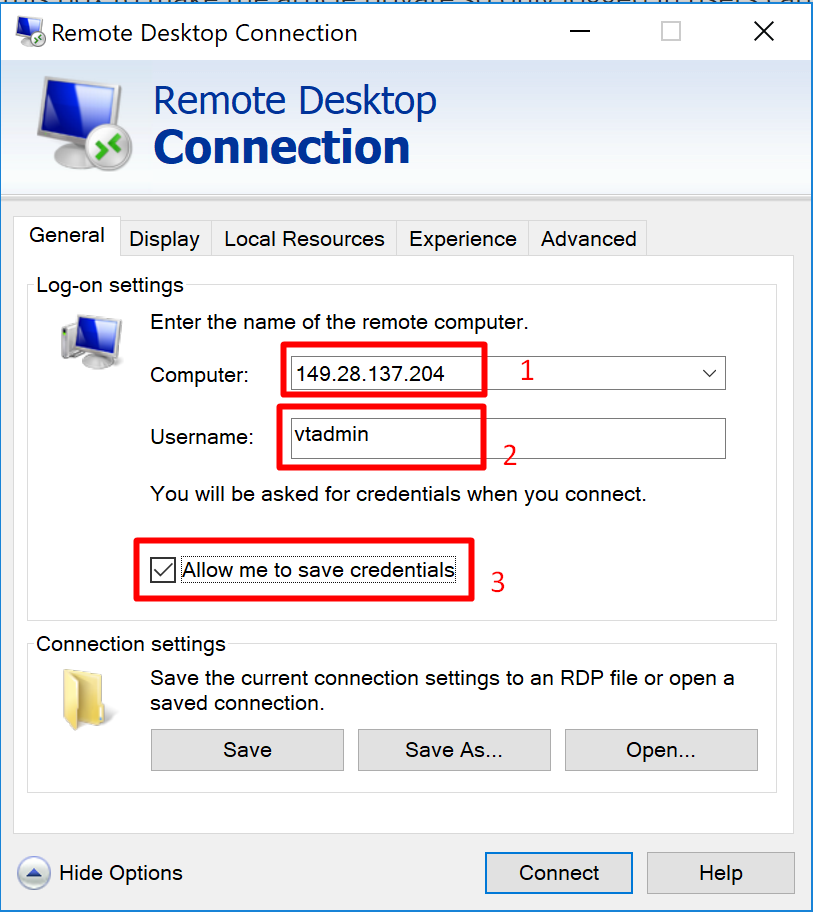Screen dimensions: 813x912
Task: Expand the Computer dropdown arrow
Action: pyautogui.click(x=709, y=373)
